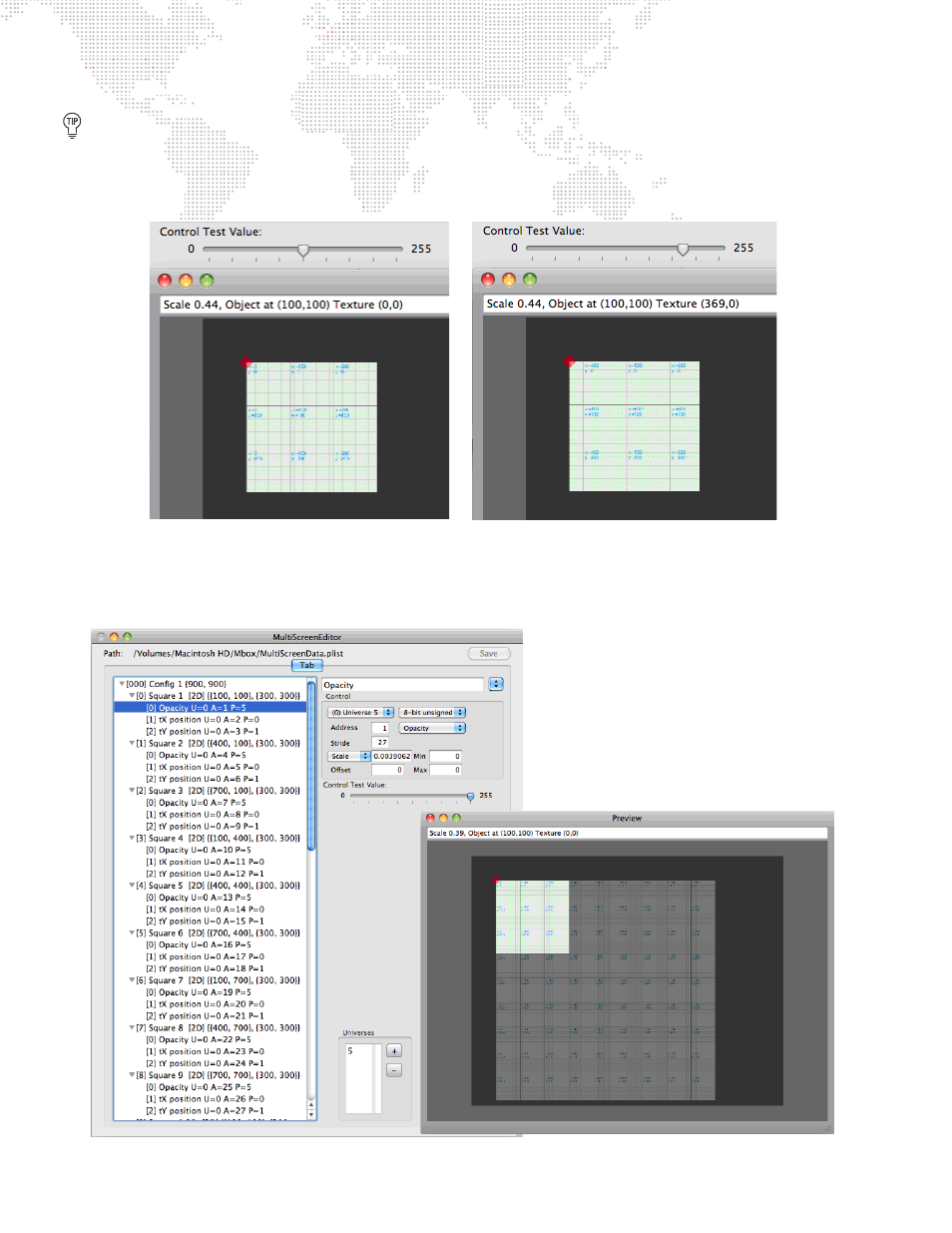
Task: Open the Opacity name combo box arrow
Action: pos(496,684)
